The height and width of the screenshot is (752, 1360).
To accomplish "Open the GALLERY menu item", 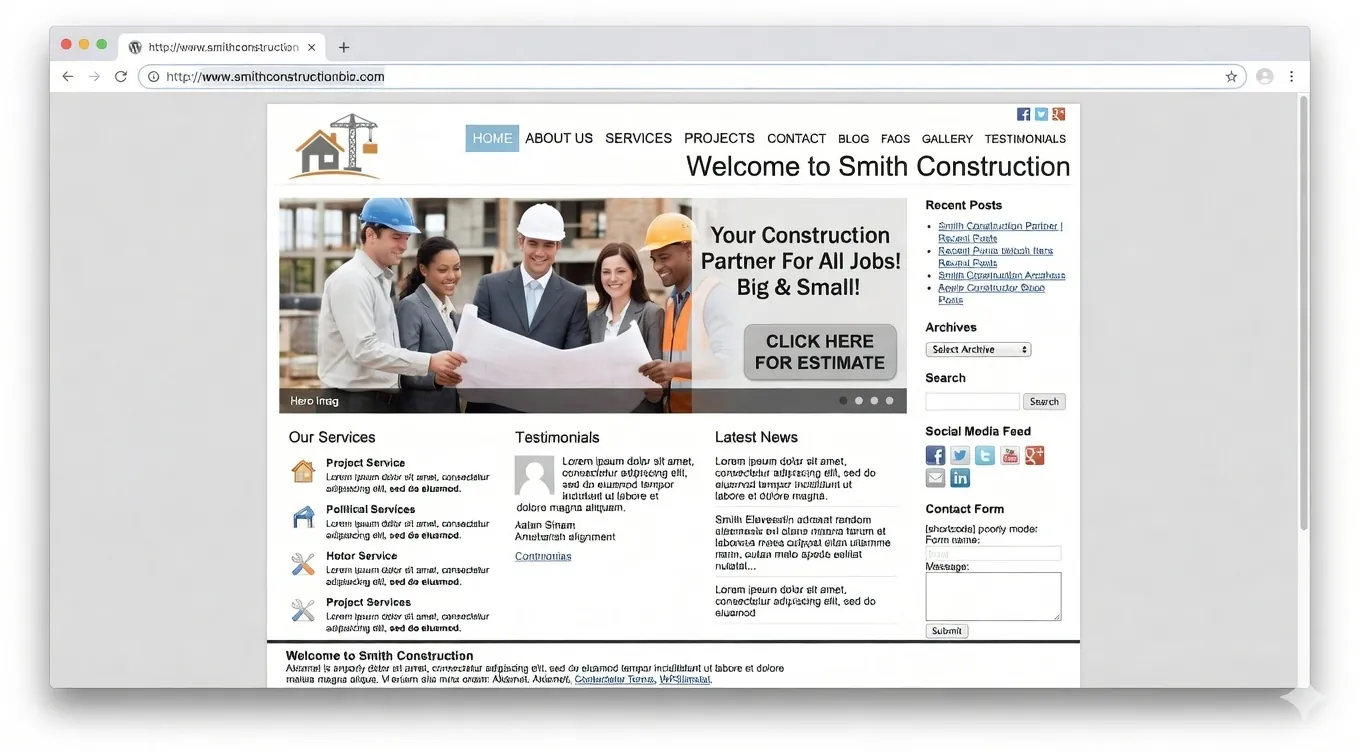I will pyautogui.click(x=946, y=139).
